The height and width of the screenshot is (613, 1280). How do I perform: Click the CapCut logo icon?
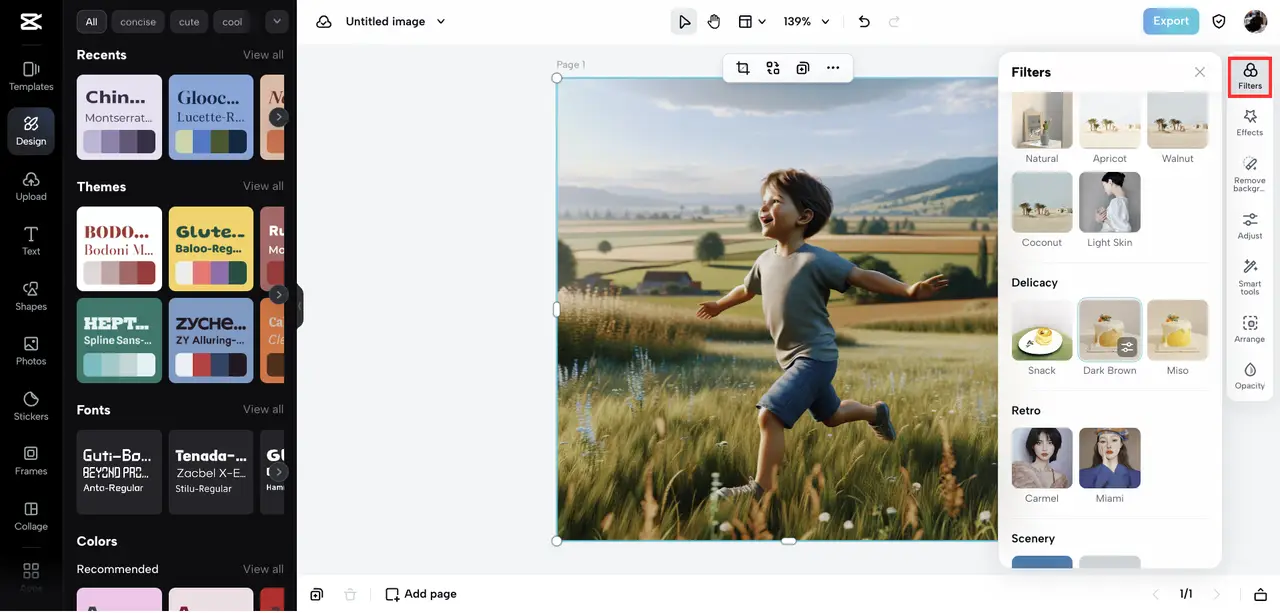pos(31,21)
